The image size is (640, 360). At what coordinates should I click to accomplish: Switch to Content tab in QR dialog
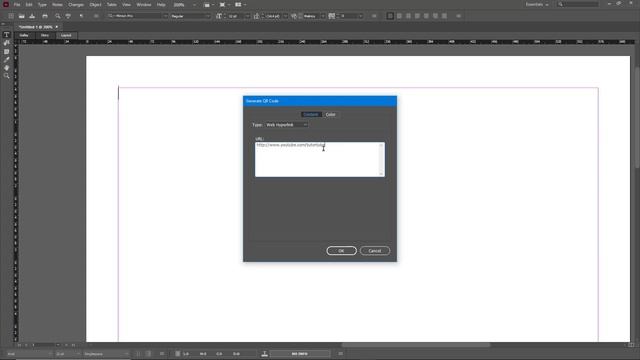coord(311,115)
